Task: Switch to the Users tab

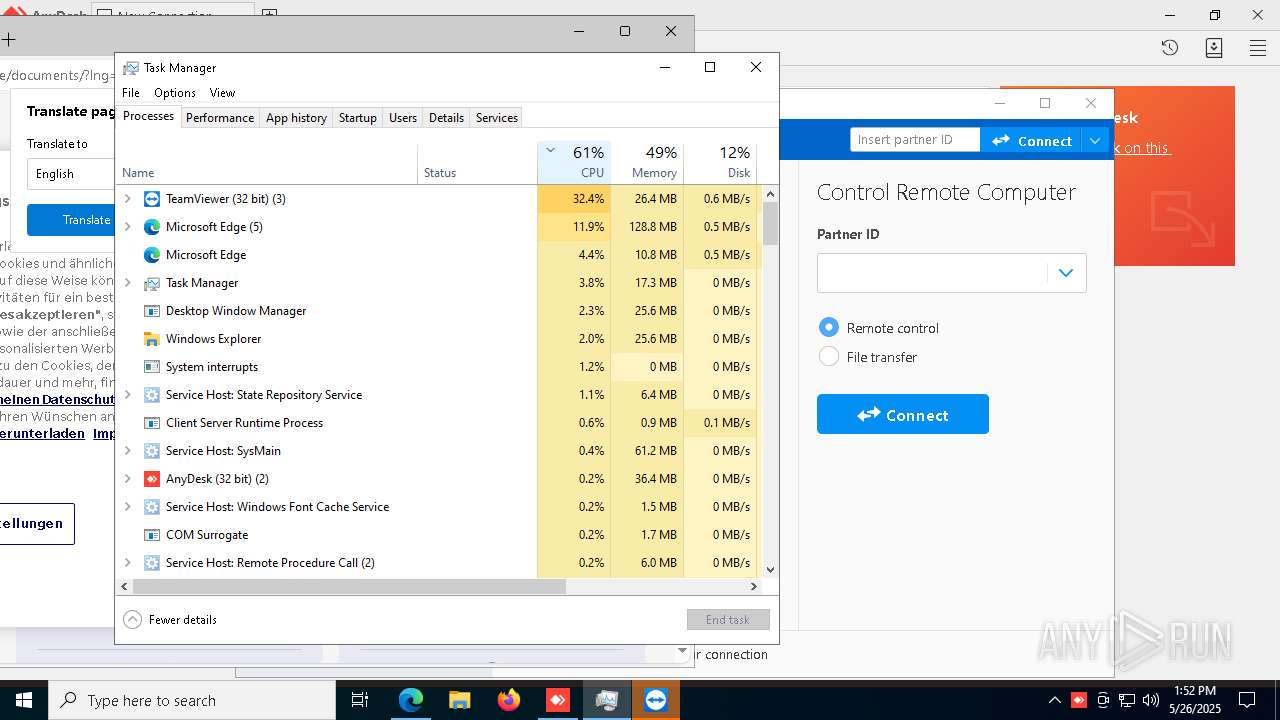Action: 403,118
